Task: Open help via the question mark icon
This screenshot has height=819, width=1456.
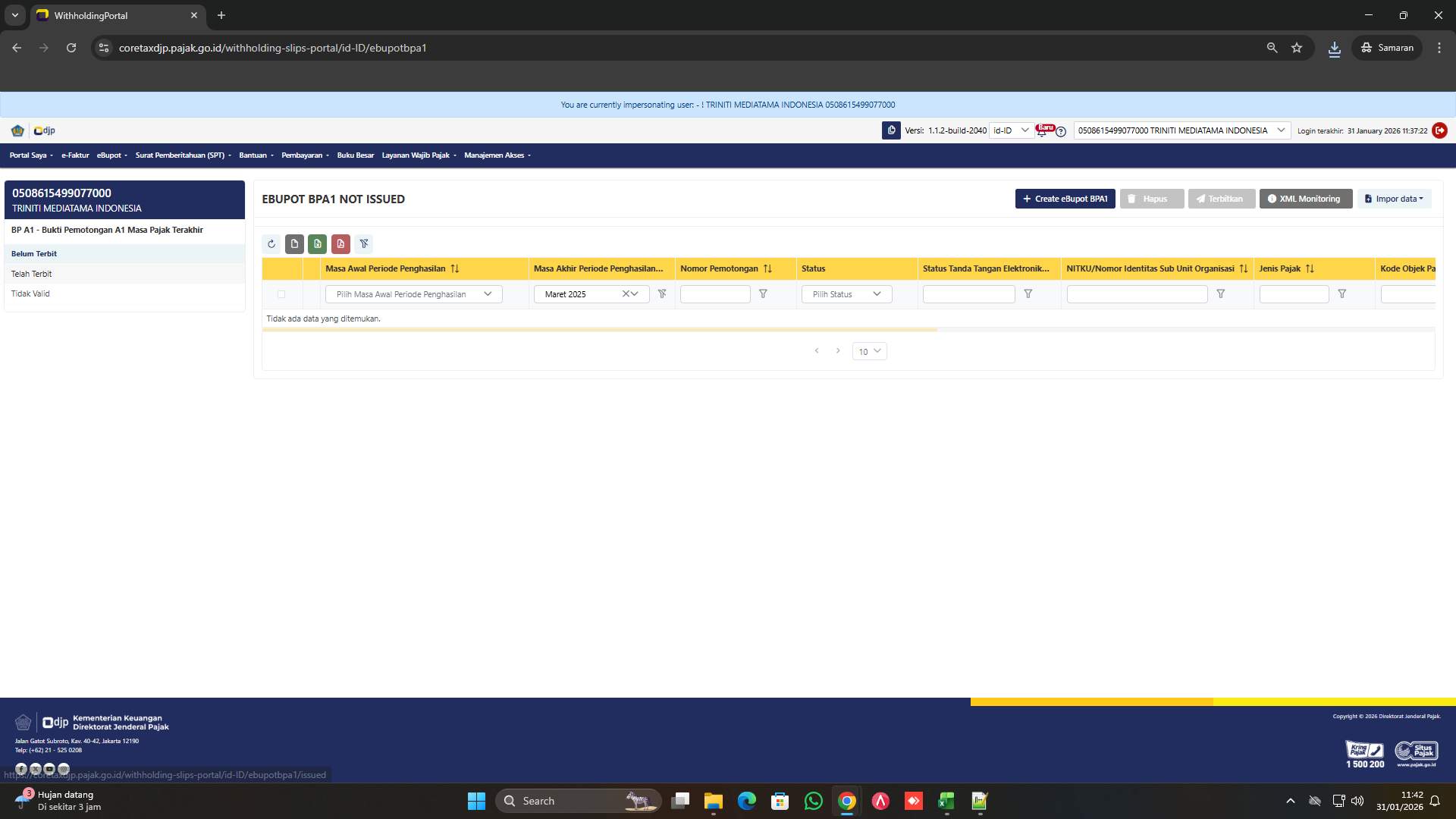Action: 1060,130
